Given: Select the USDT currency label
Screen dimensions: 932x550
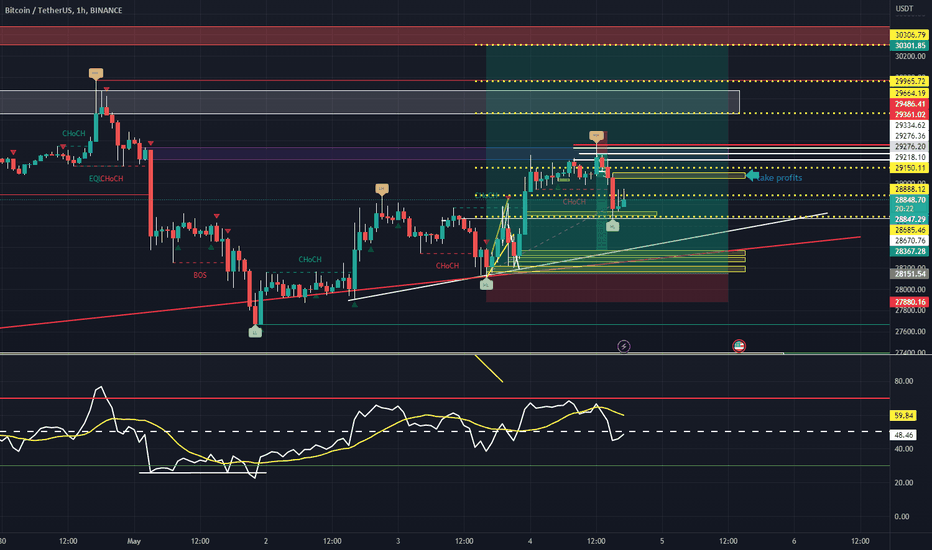Looking at the screenshot, I should 904,8.
